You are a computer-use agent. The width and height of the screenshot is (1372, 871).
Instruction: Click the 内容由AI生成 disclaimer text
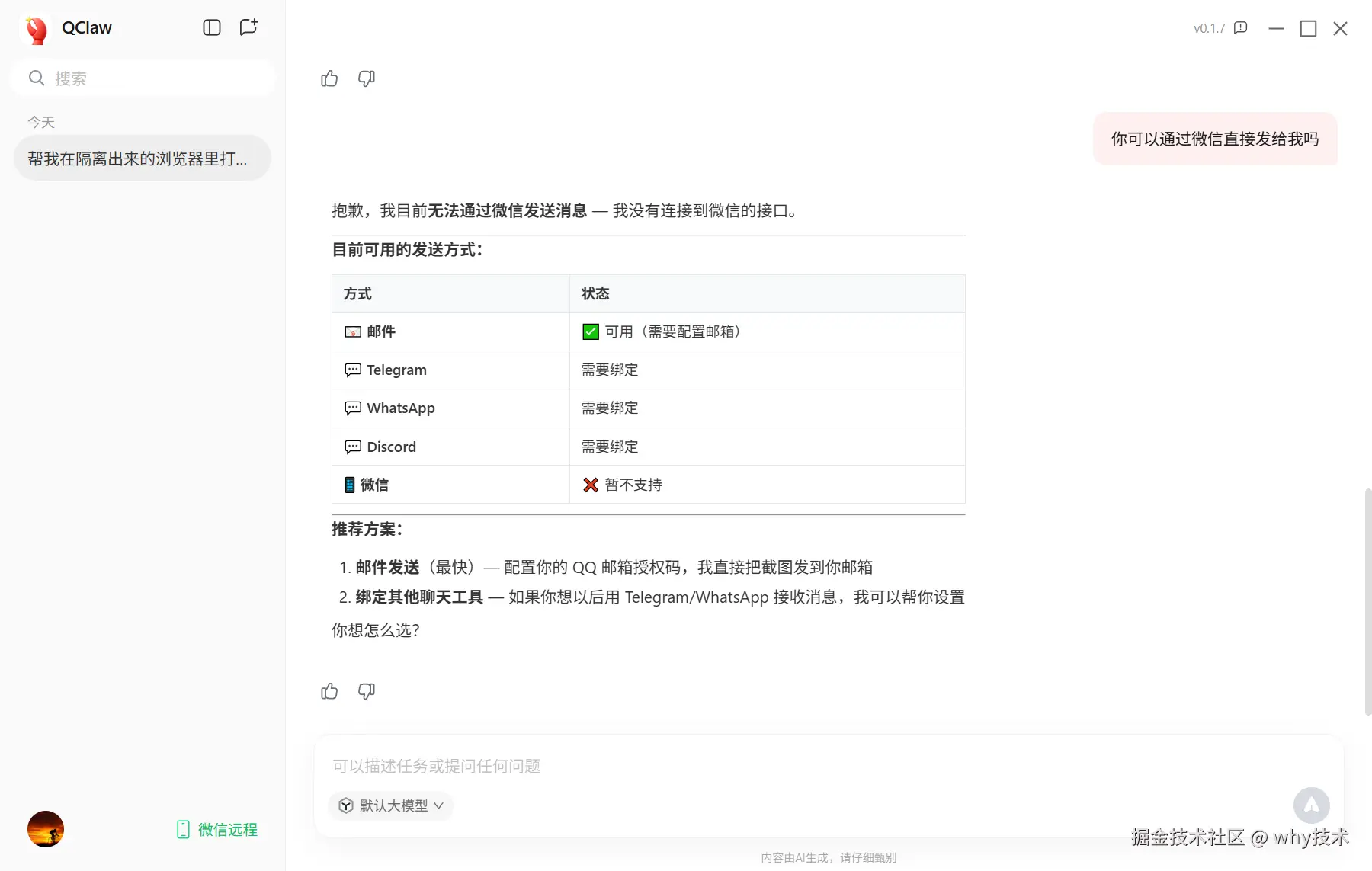tap(829, 857)
